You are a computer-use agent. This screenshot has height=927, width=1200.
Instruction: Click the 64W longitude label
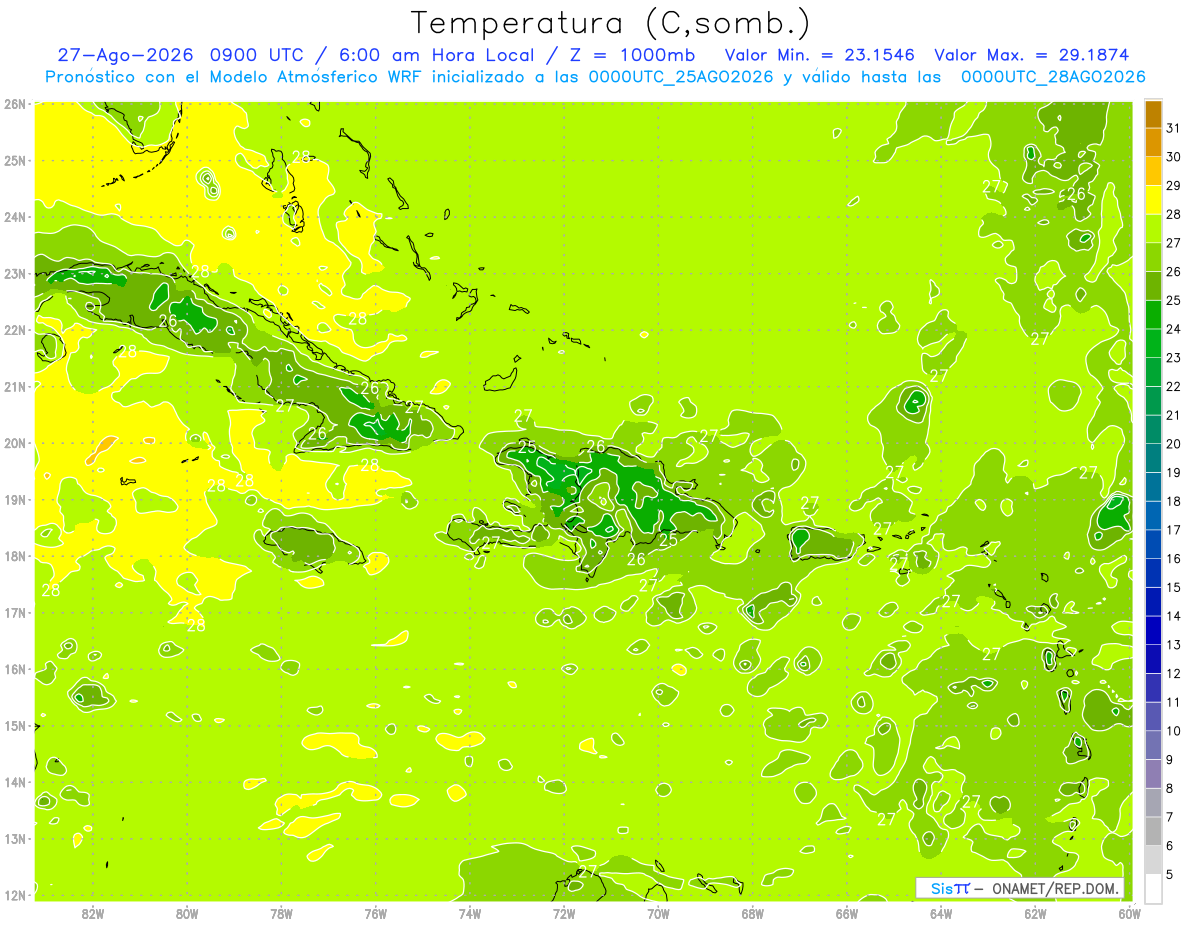(941, 913)
